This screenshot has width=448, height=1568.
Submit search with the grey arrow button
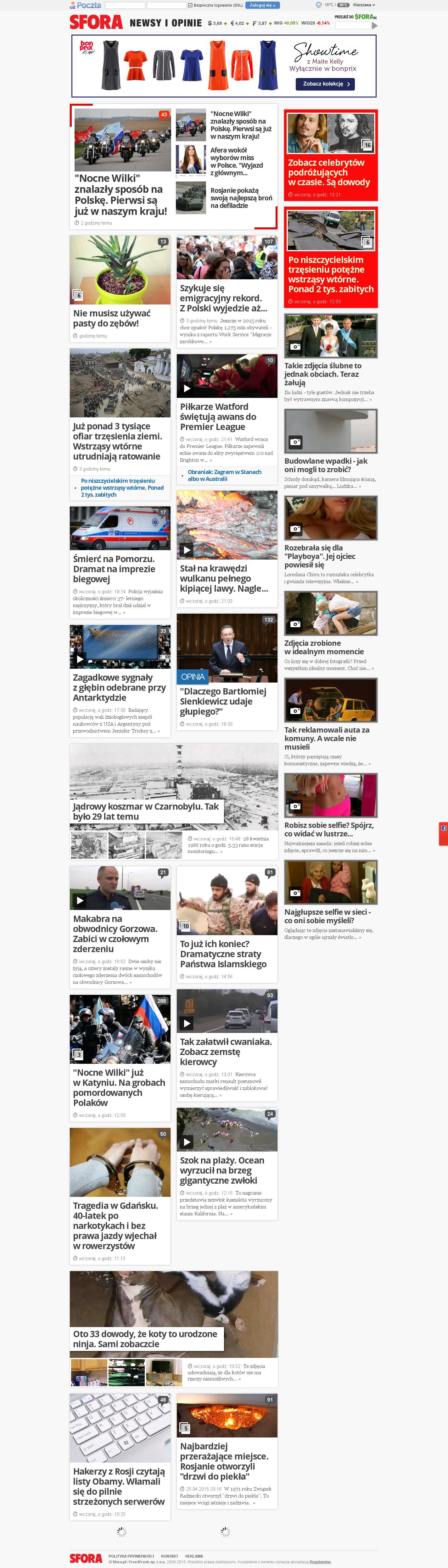coord(374,25)
